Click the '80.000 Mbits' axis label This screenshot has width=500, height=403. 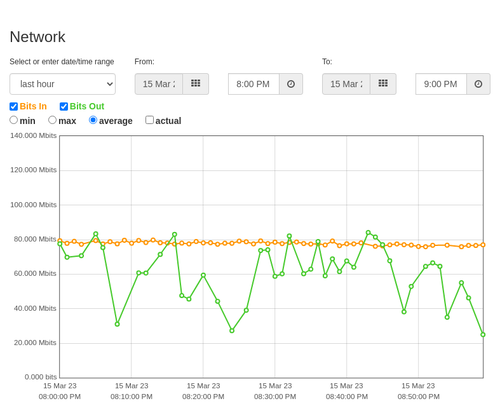coord(35,239)
